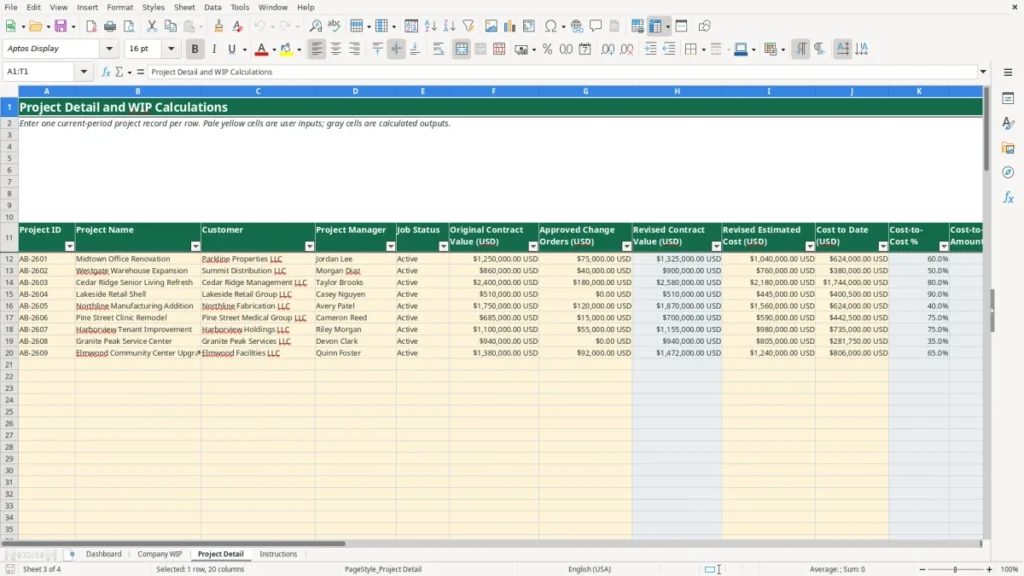Open the font name dropdown
The height and width of the screenshot is (576, 1024).
pyautogui.click(x=109, y=49)
